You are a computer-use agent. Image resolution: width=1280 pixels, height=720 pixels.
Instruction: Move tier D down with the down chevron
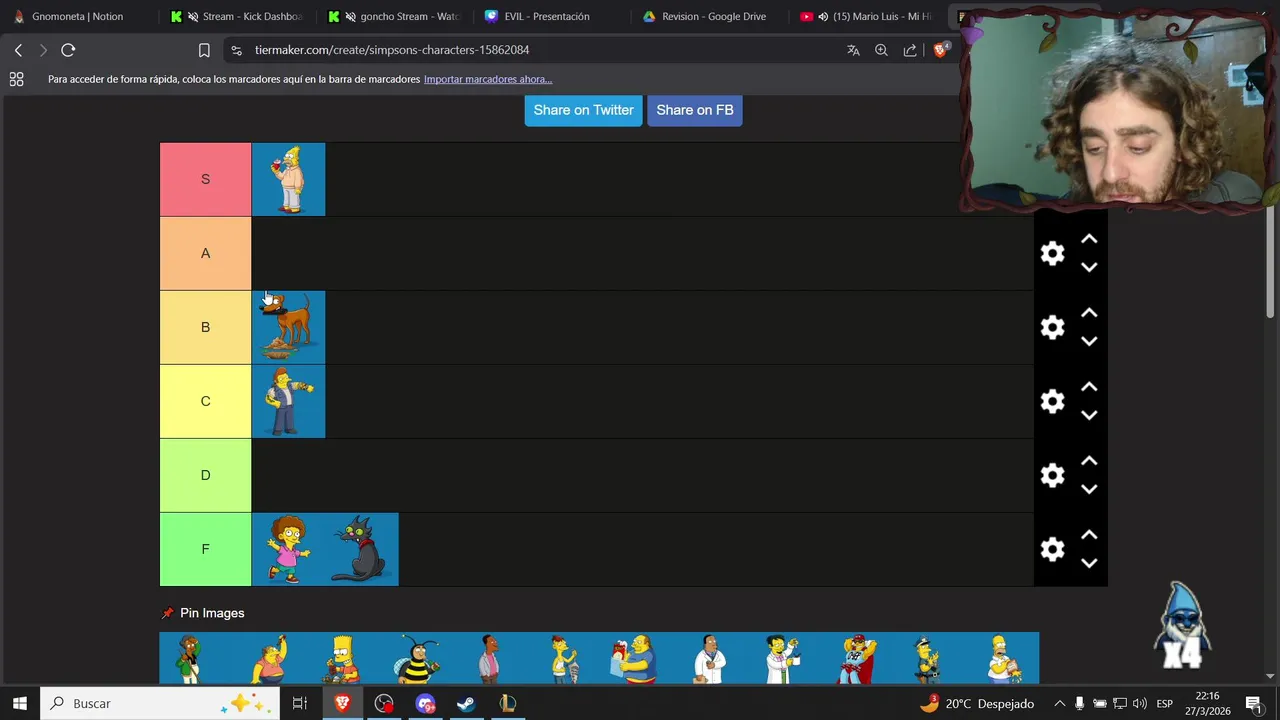point(1089,489)
